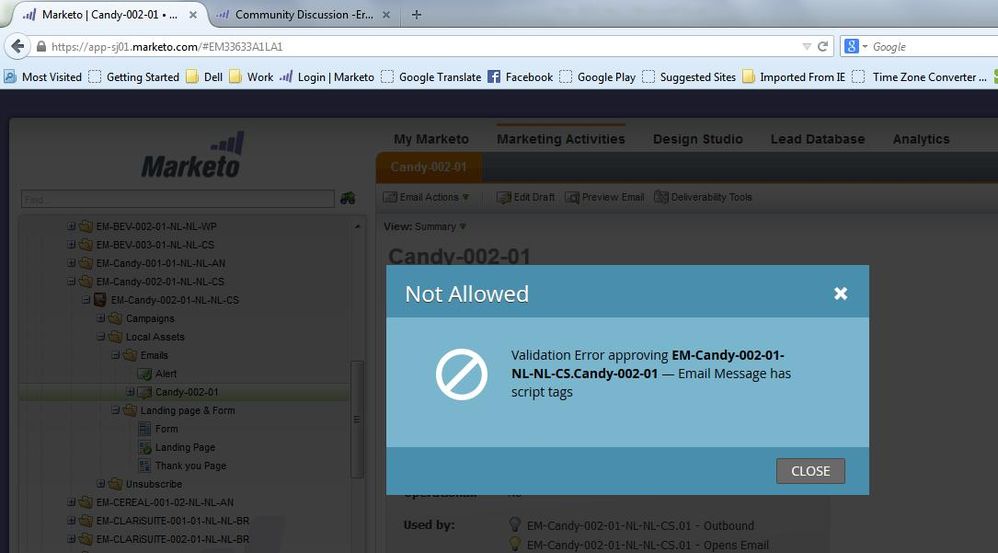This screenshot has width=998, height=553.
Task: Open the Suggested Sites bookmark
Action: (689, 77)
